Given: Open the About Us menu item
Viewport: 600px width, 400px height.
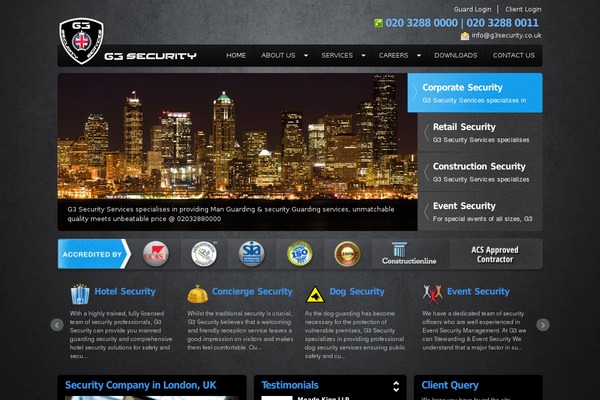Looking at the screenshot, I should coord(278,56).
